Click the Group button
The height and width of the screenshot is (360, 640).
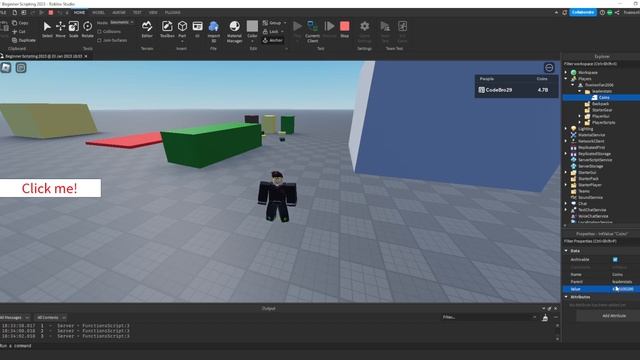coord(272,23)
